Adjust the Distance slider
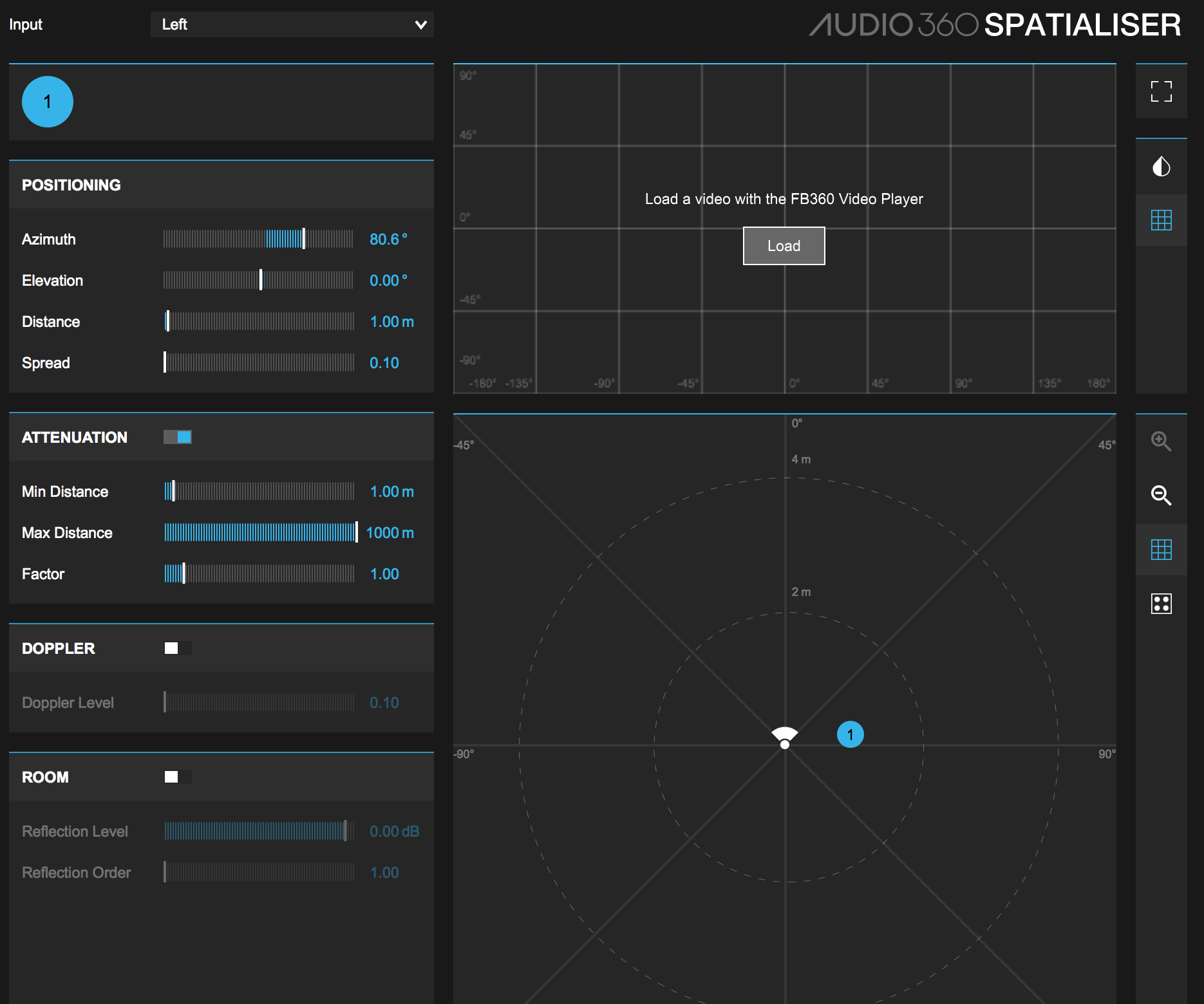 [x=258, y=321]
